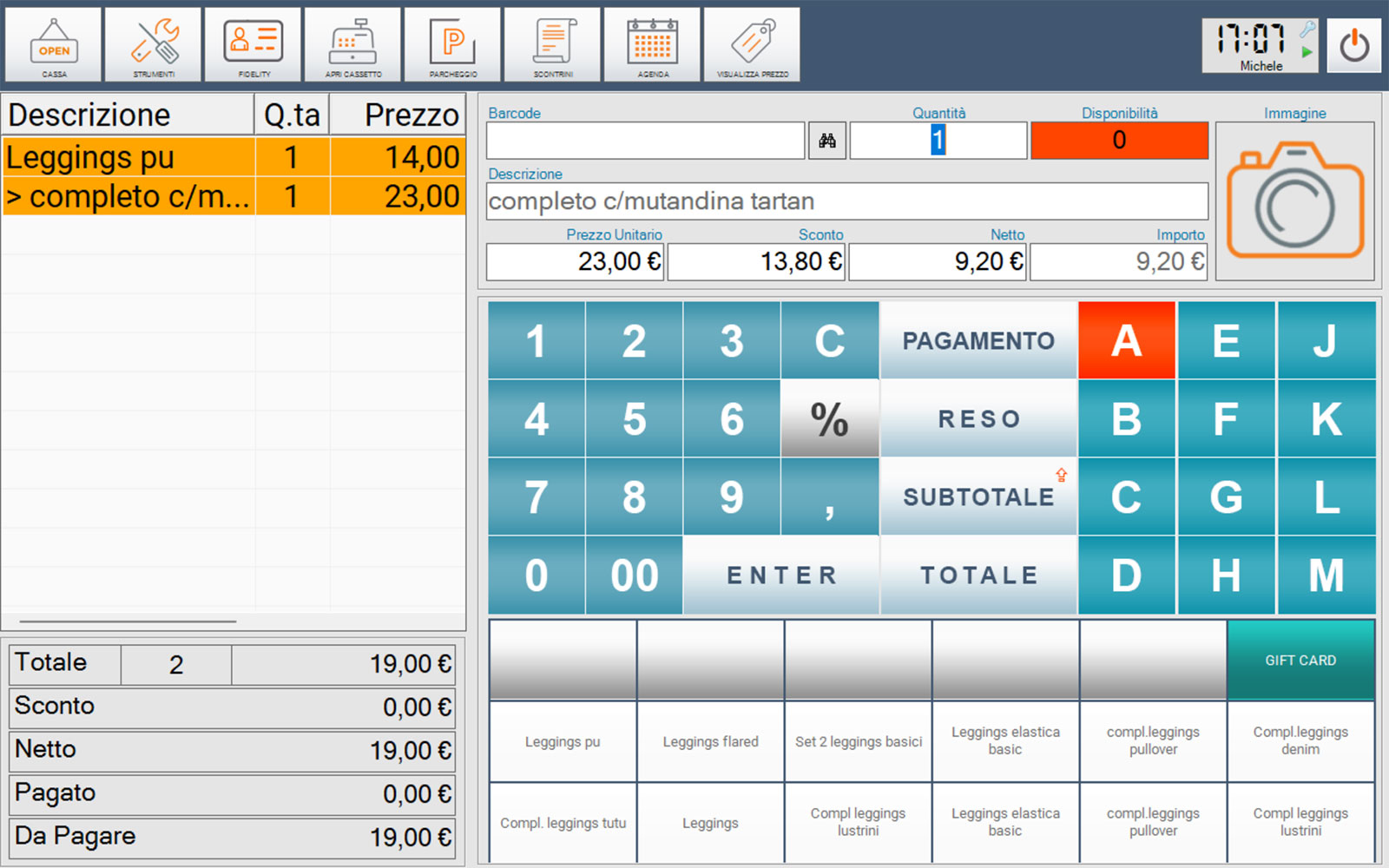This screenshot has width=1389, height=868.
Task: Tap the PAGAMENTO button
Action: tap(978, 340)
